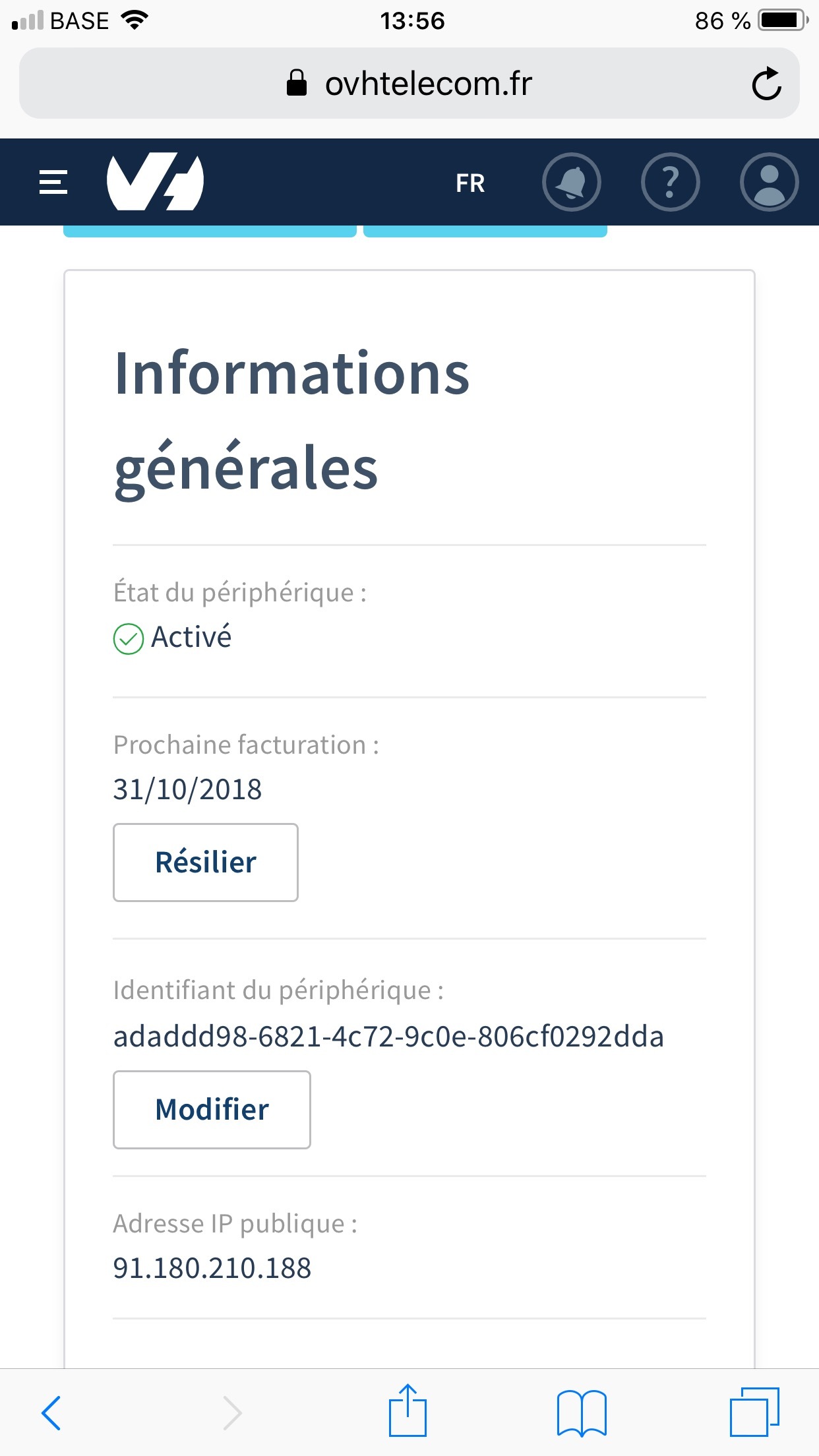This screenshot has width=819, height=1456.
Task: Open the user account profile icon
Action: tap(769, 182)
